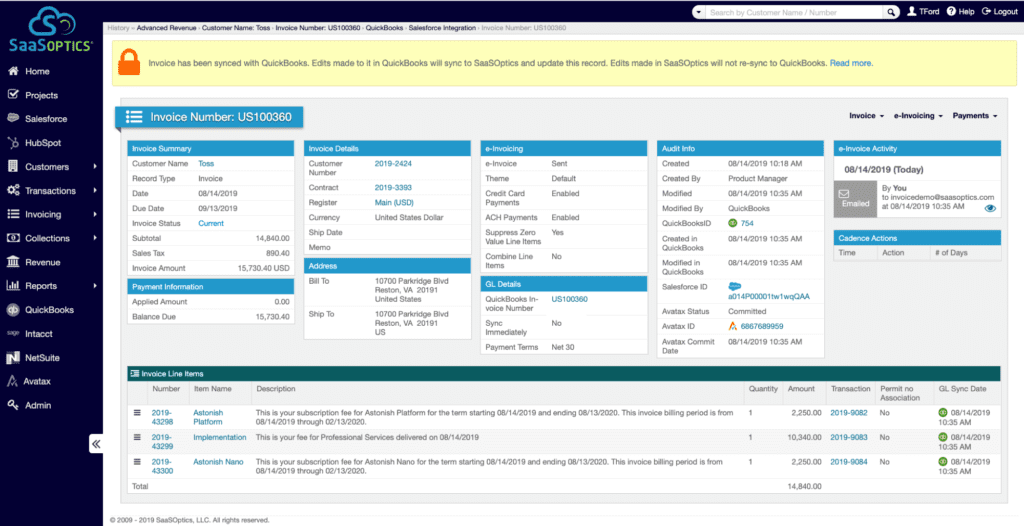Viewport: 1024px width, 526px height.
Task: Click the HubSpot sidebar icon
Action: coord(14,143)
